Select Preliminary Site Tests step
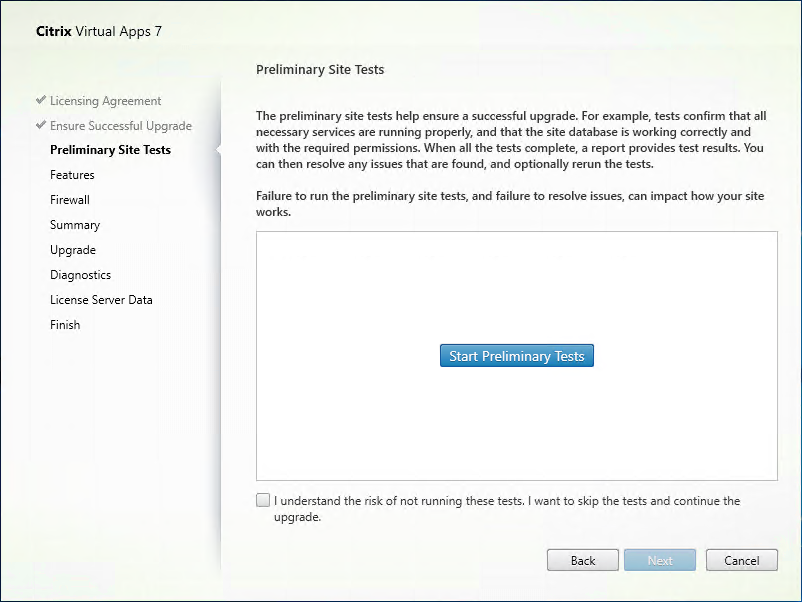 [x=110, y=150]
